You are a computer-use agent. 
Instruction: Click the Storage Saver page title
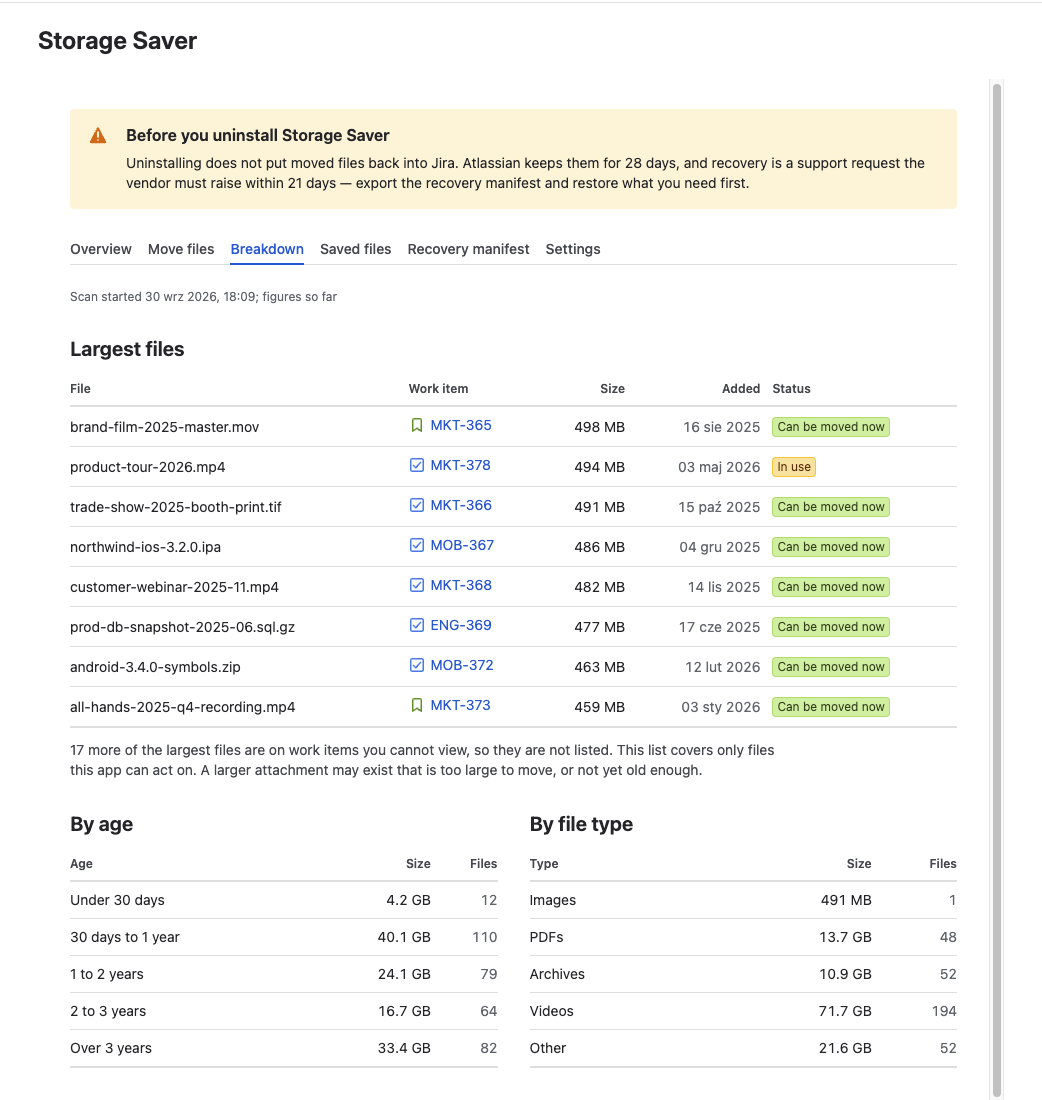coord(117,41)
